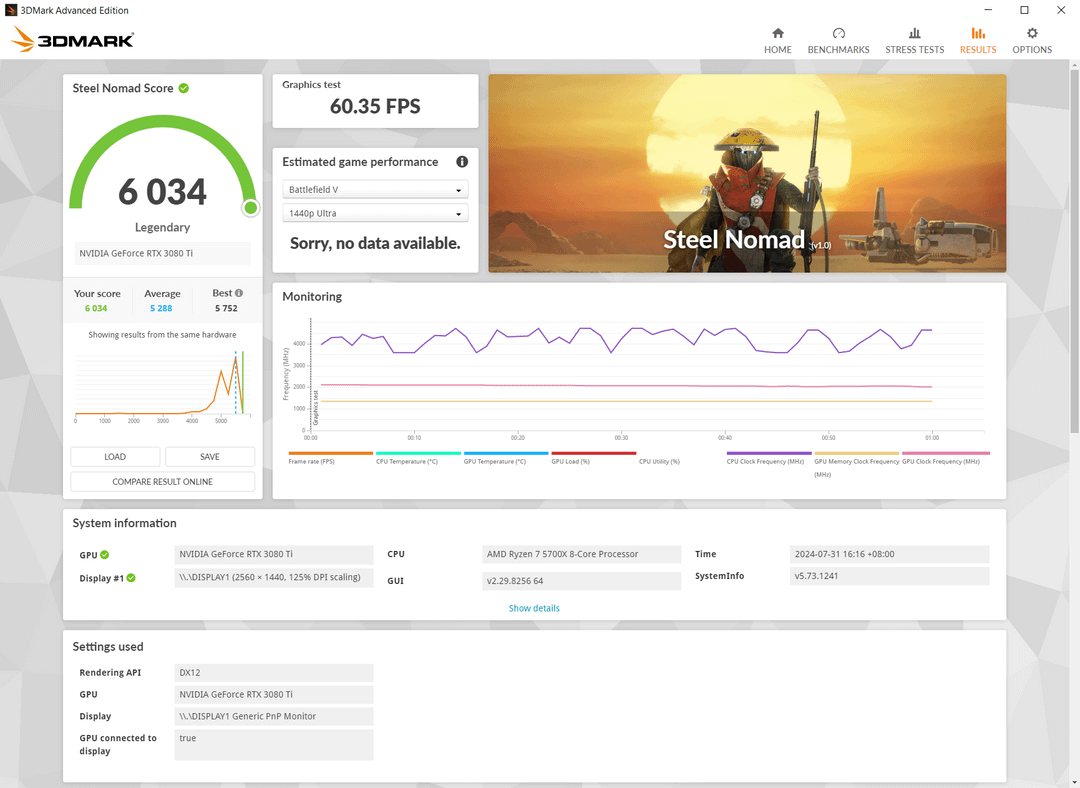Click the DISPLAY1 2560 × 1440 value
The width and height of the screenshot is (1080, 788).
274,577
